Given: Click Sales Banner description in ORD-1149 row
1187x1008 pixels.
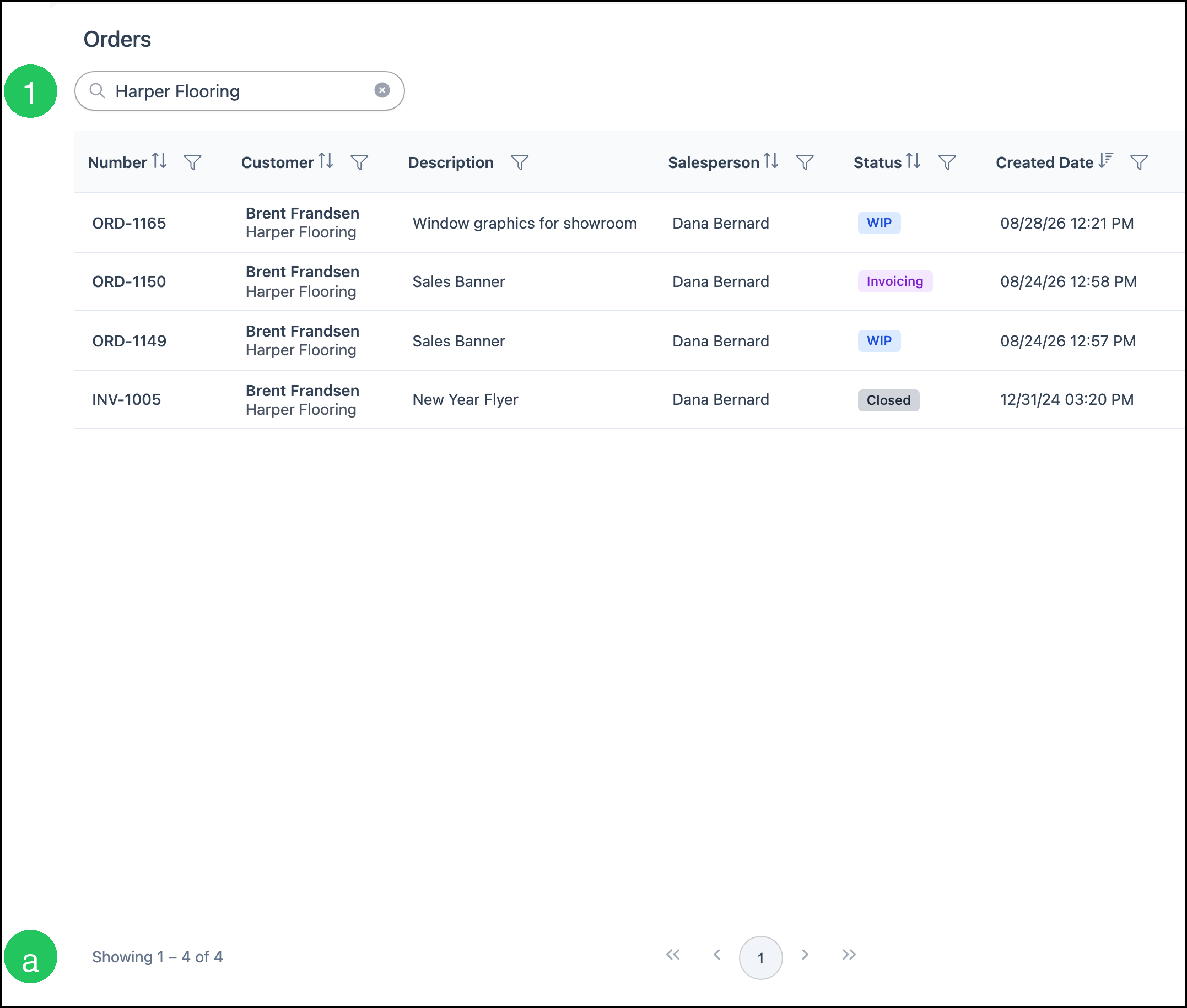Looking at the screenshot, I should pyautogui.click(x=458, y=341).
